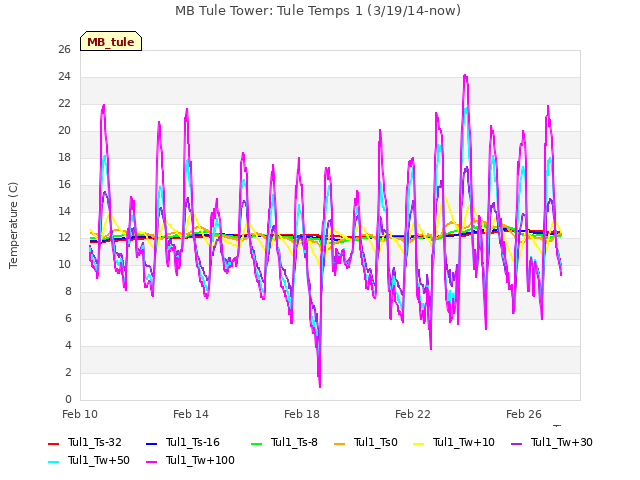Click the 18 y-axis tick label
The image size is (640, 480).
(x=64, y=158)
